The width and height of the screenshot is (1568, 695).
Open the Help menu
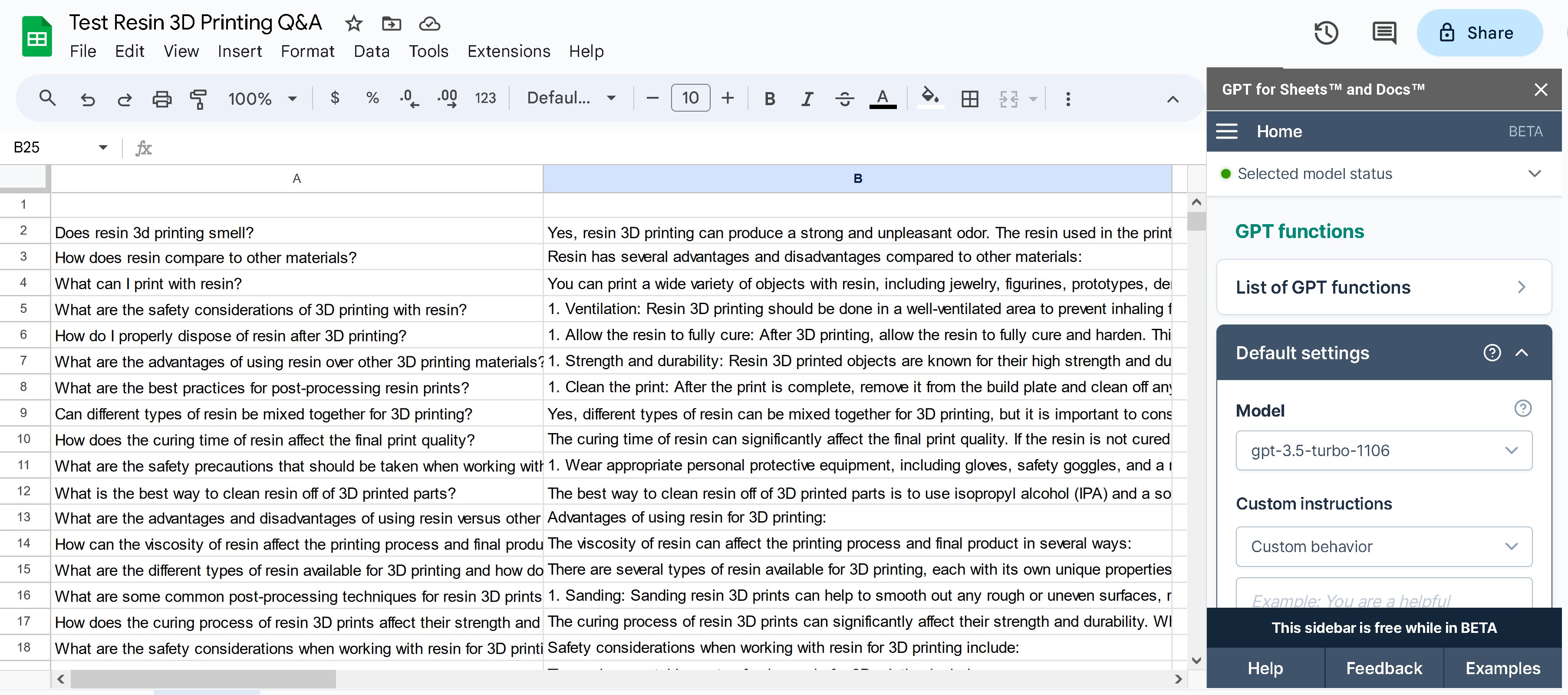[586, 51]
